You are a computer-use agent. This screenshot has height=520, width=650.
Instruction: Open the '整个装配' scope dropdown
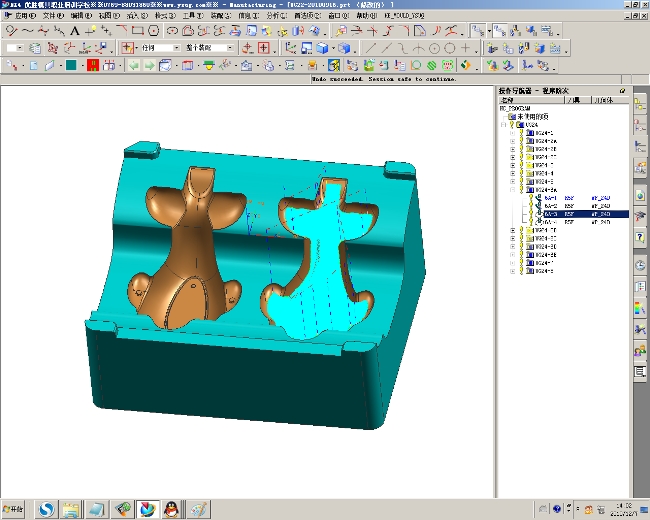[231, 48]
